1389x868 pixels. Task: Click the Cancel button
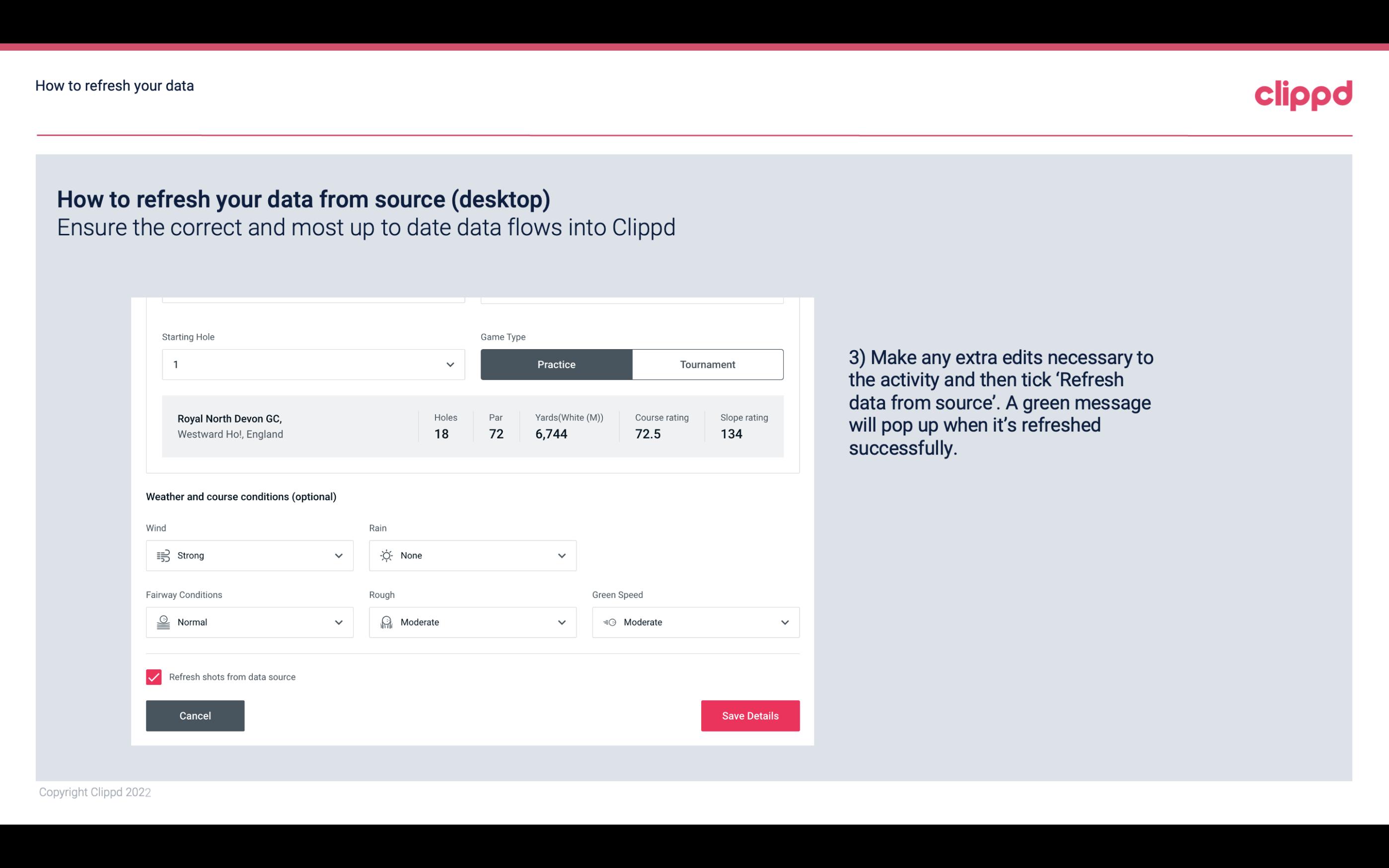pos(195,715)
